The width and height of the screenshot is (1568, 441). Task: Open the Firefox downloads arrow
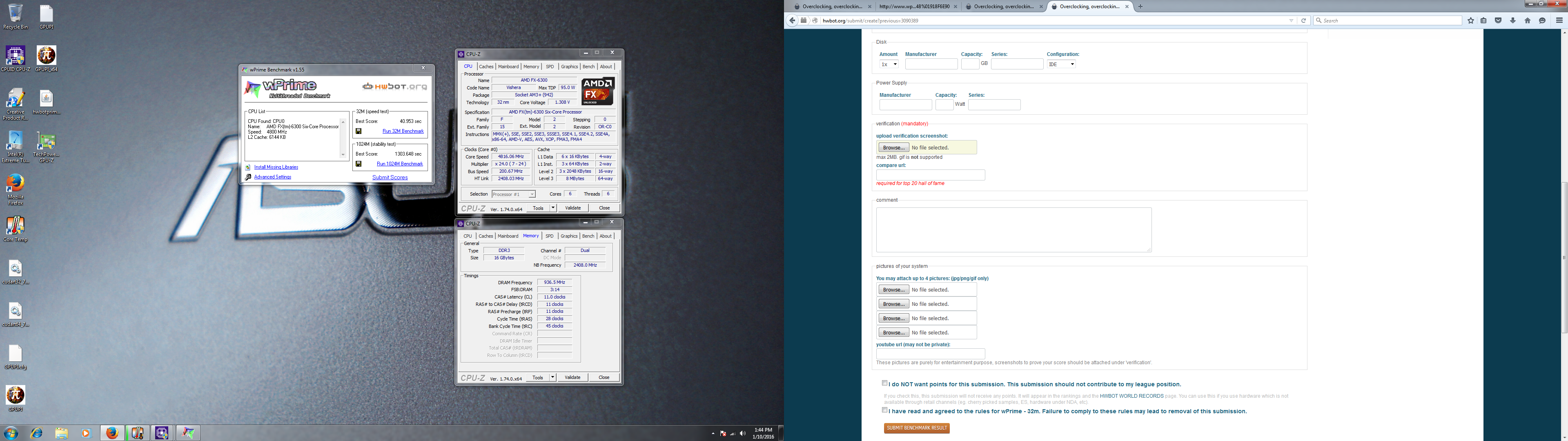click(x=1513, y=21)
